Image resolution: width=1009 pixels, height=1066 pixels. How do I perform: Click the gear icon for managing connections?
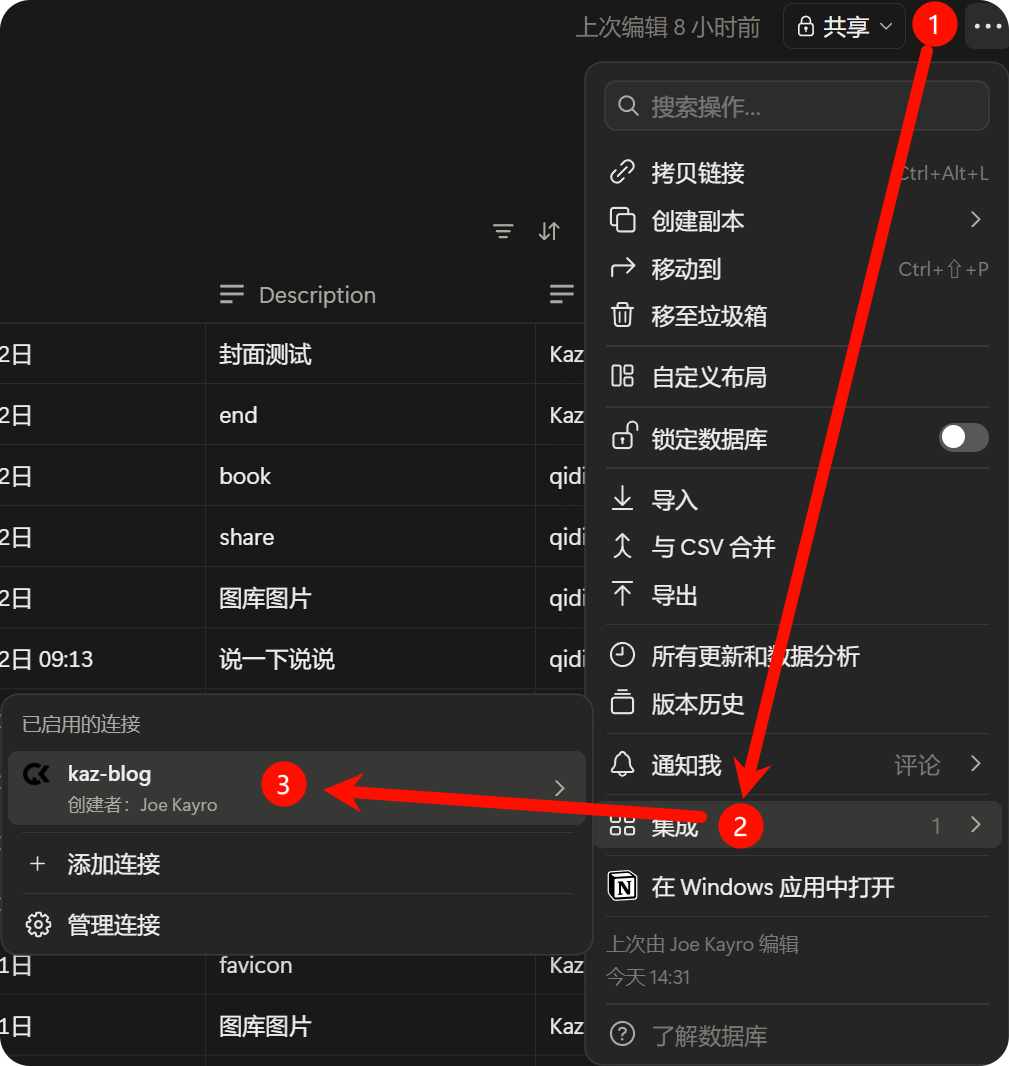tap(38, 925)
